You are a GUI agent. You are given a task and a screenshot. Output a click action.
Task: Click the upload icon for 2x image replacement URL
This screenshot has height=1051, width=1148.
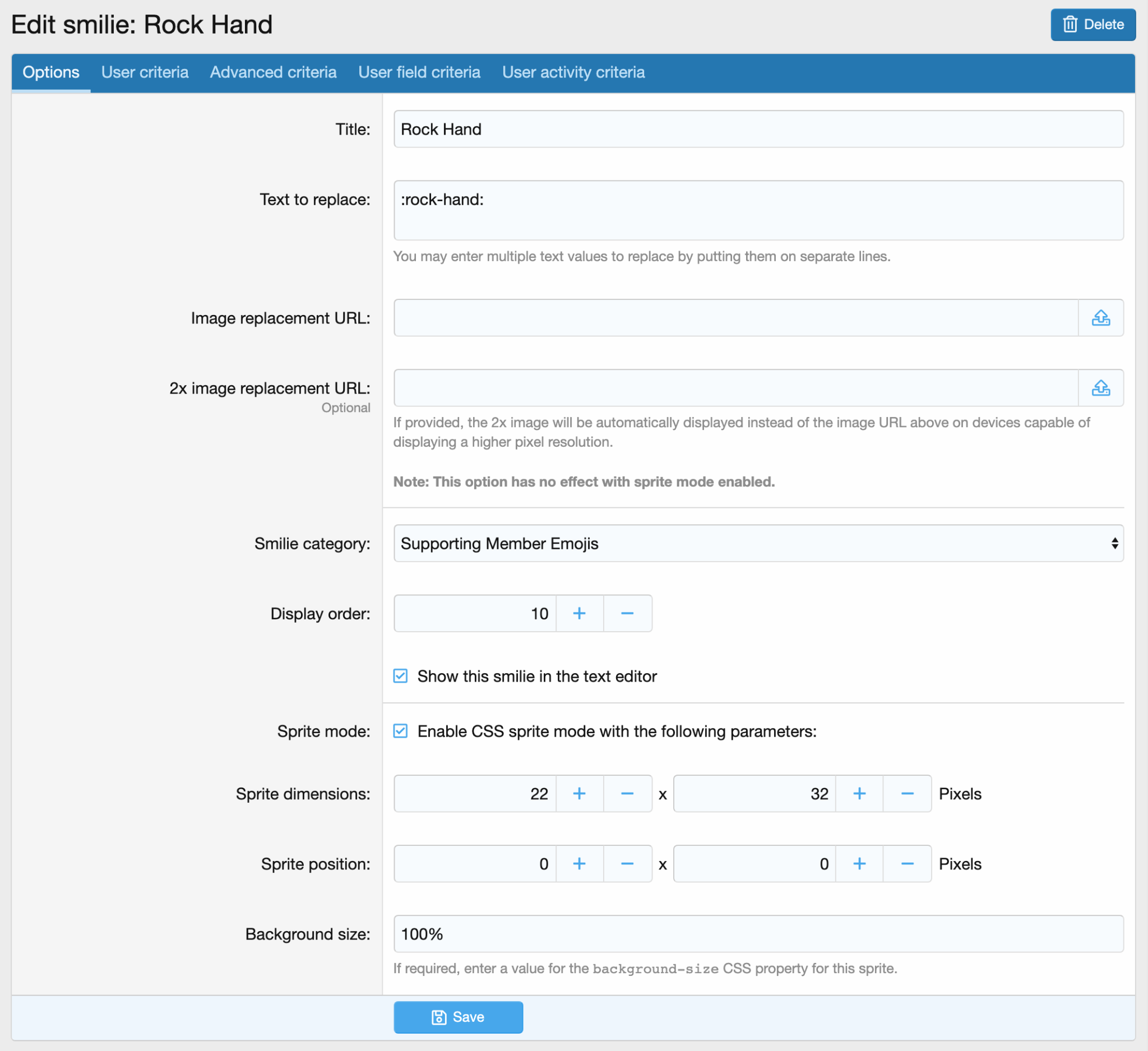pos(1101,389)
